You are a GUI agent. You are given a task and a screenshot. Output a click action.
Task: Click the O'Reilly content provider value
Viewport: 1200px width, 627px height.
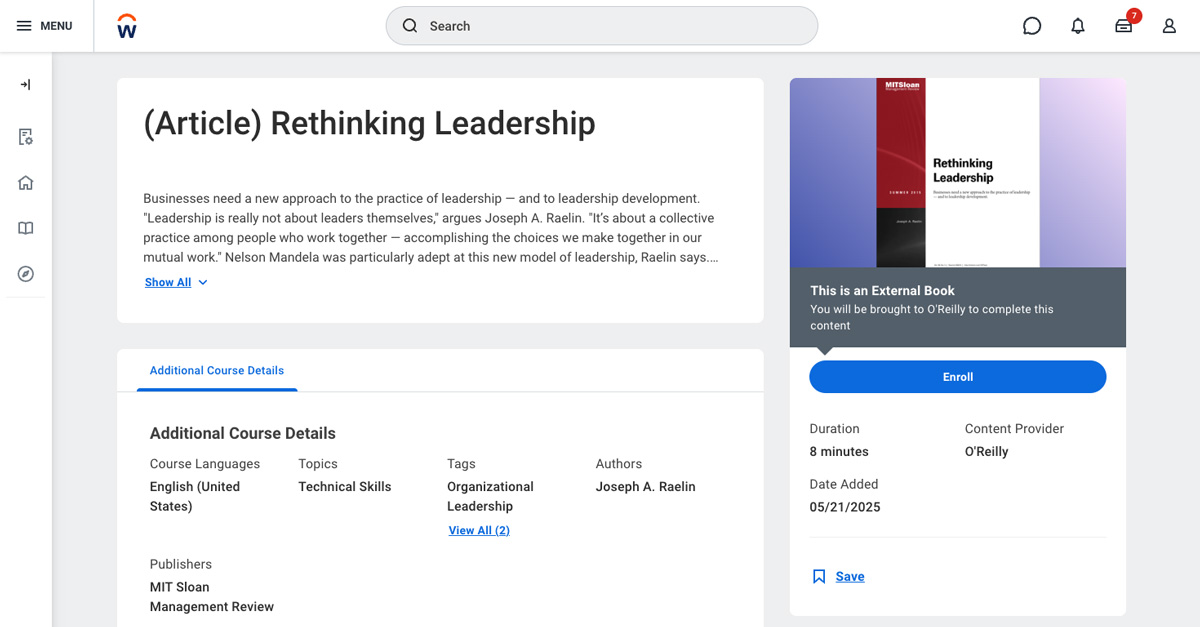tap(987, 452)
